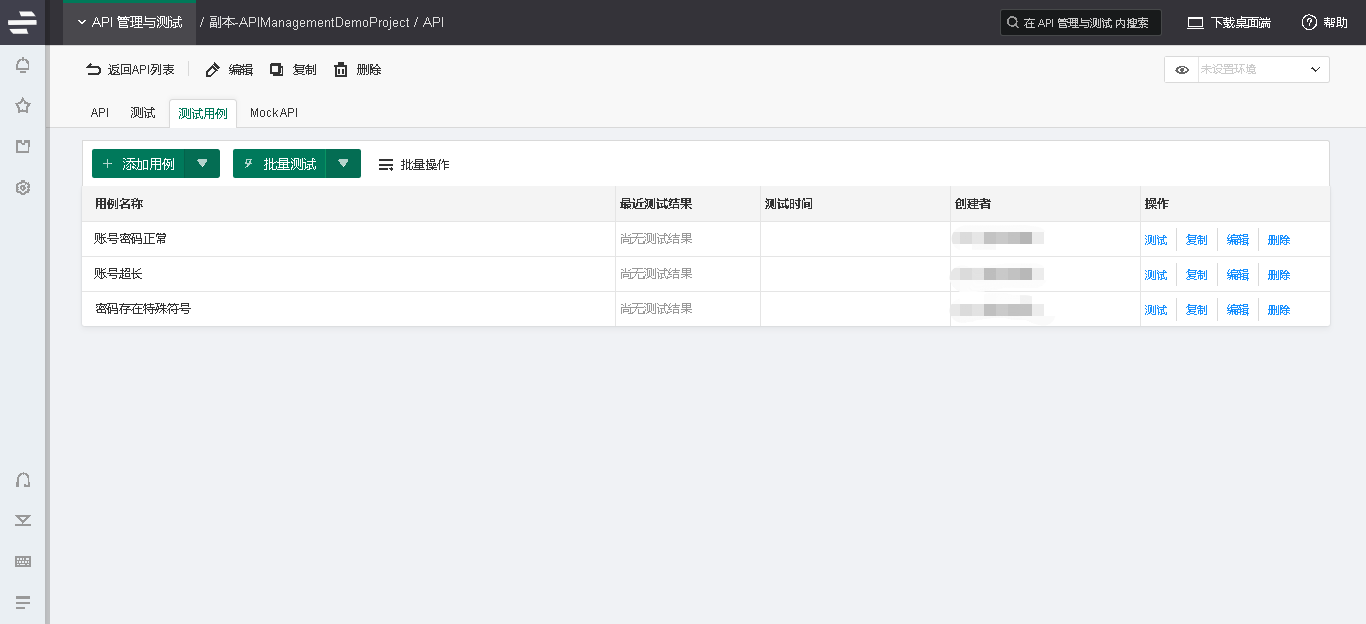Open the arrow dropdown beside 批量测试
This screenshot has height=624, width=1366.
click(x=343, y=164)
